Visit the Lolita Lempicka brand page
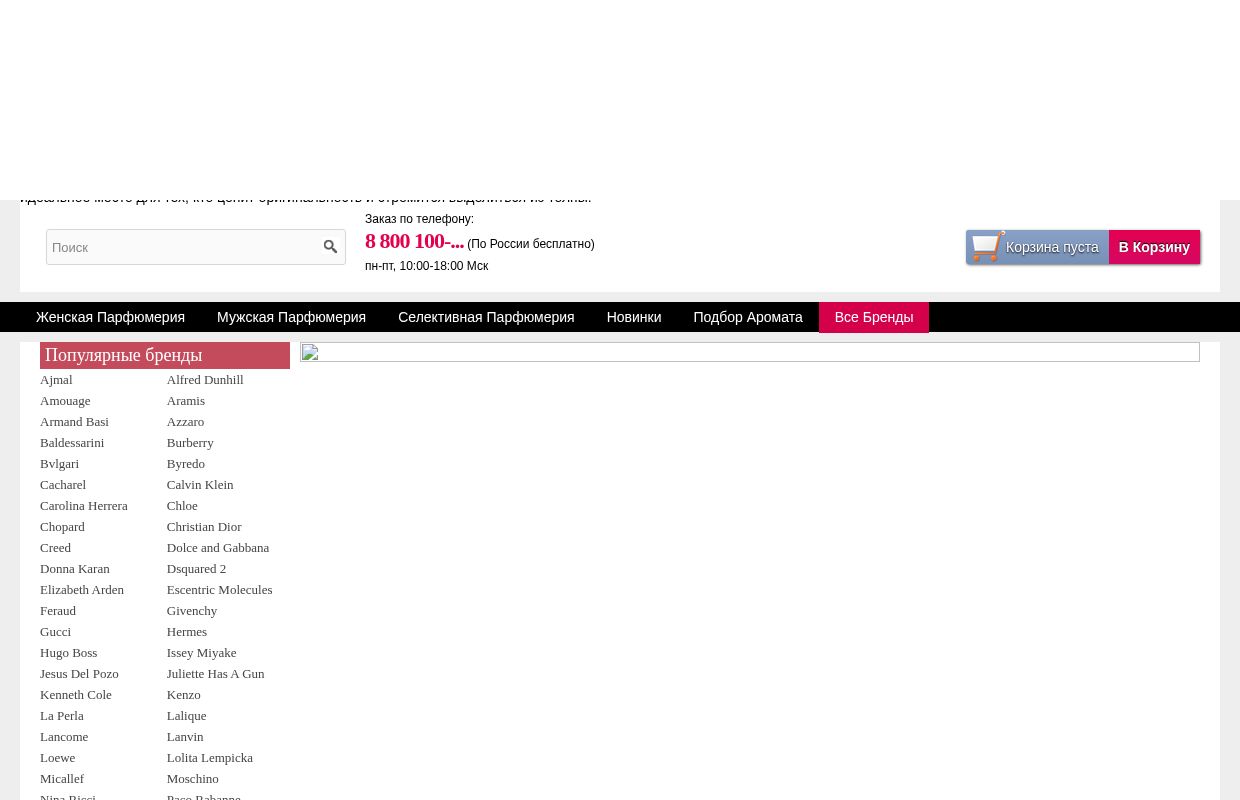The width and height of the screenshot is (1240, 800). pos(209,758)
